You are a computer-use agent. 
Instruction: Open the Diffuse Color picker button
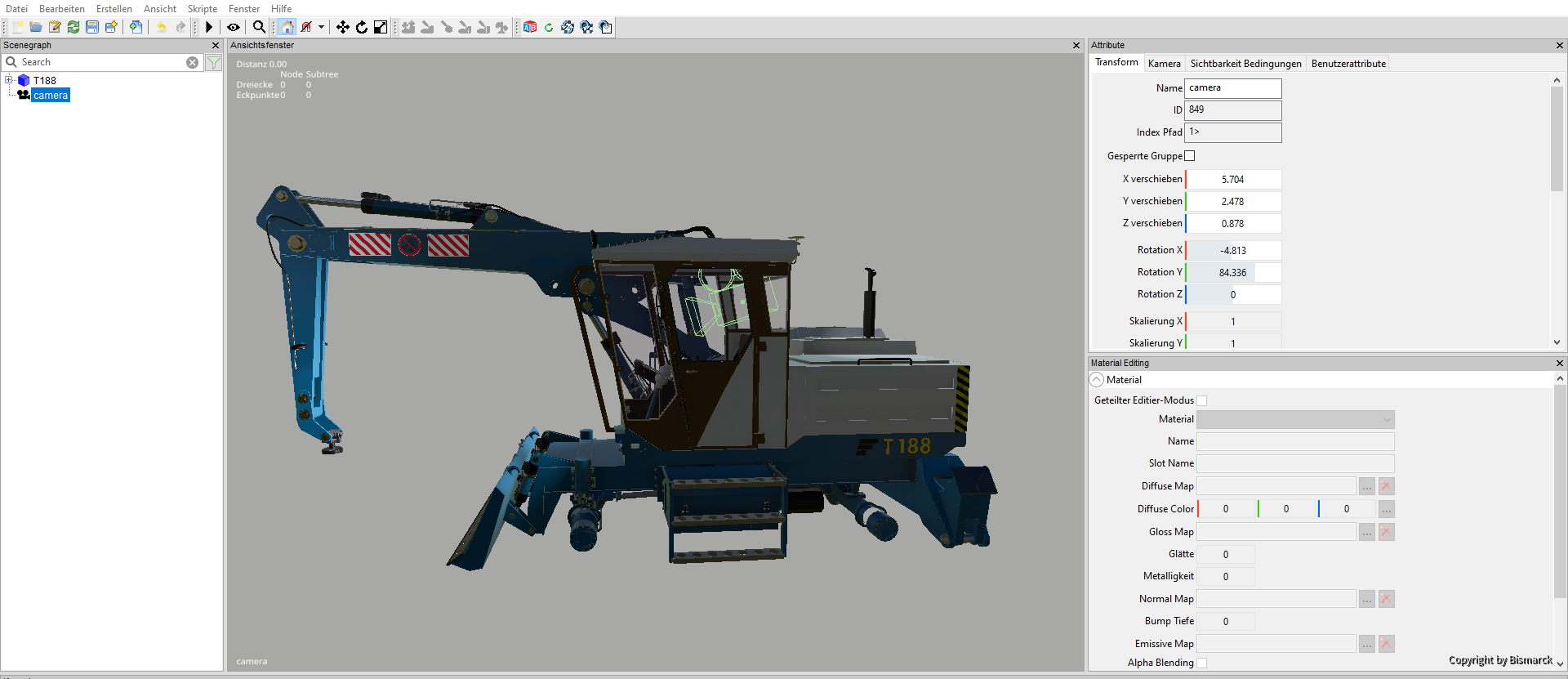point(1386,509)
